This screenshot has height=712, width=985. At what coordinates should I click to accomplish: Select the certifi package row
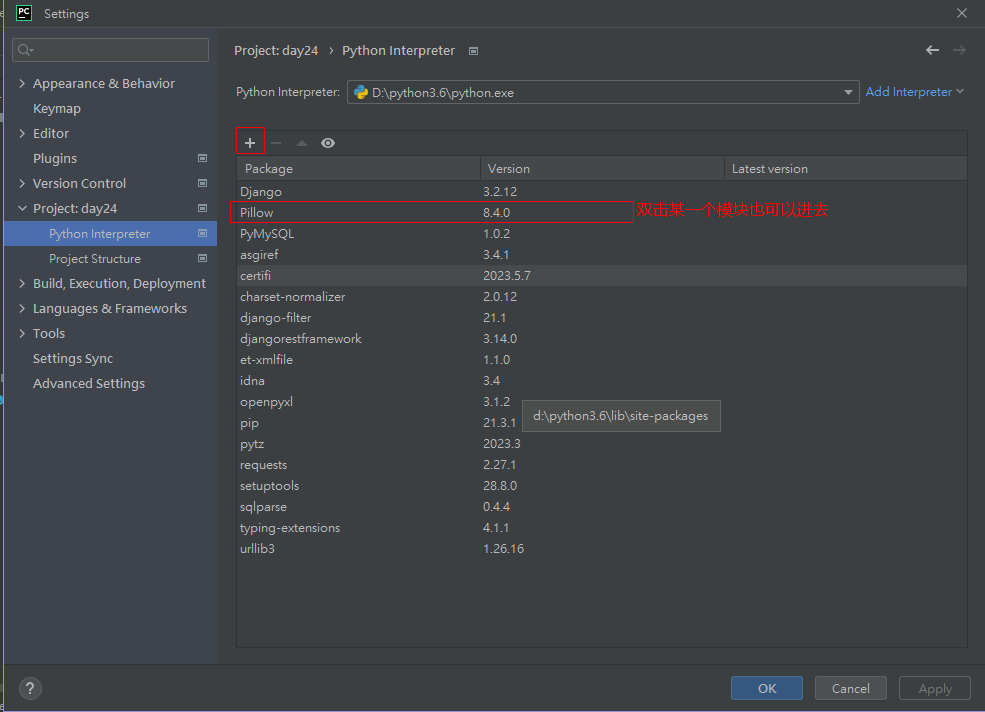602,275
